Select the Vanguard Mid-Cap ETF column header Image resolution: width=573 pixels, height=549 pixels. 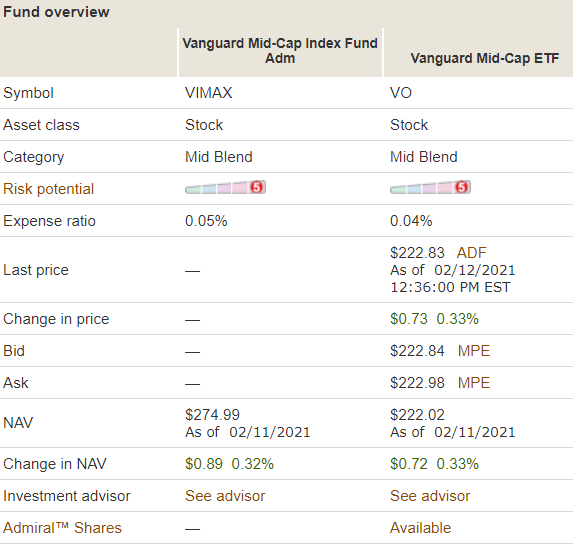coord(485,58)
